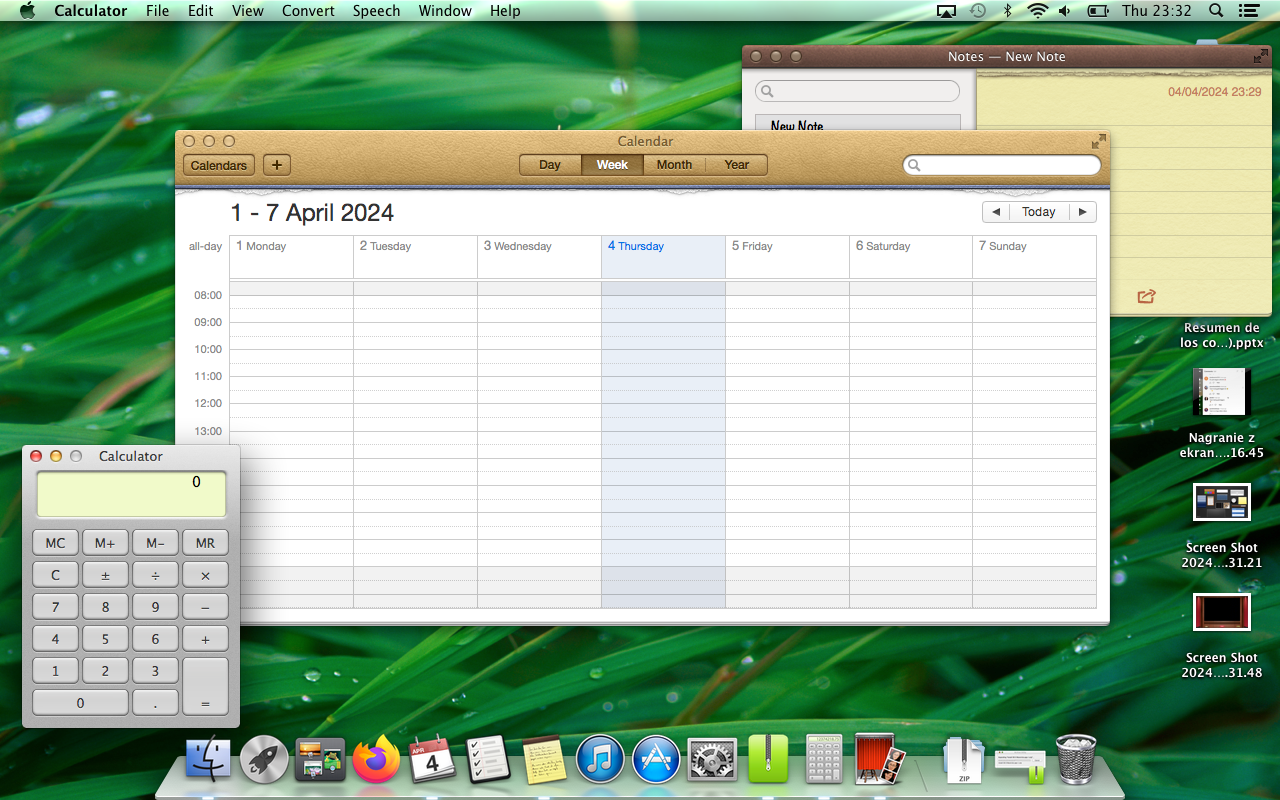Open the View menu
Image resolution: width=1280 pixels, height=800 pixels.
click(248, 11)
